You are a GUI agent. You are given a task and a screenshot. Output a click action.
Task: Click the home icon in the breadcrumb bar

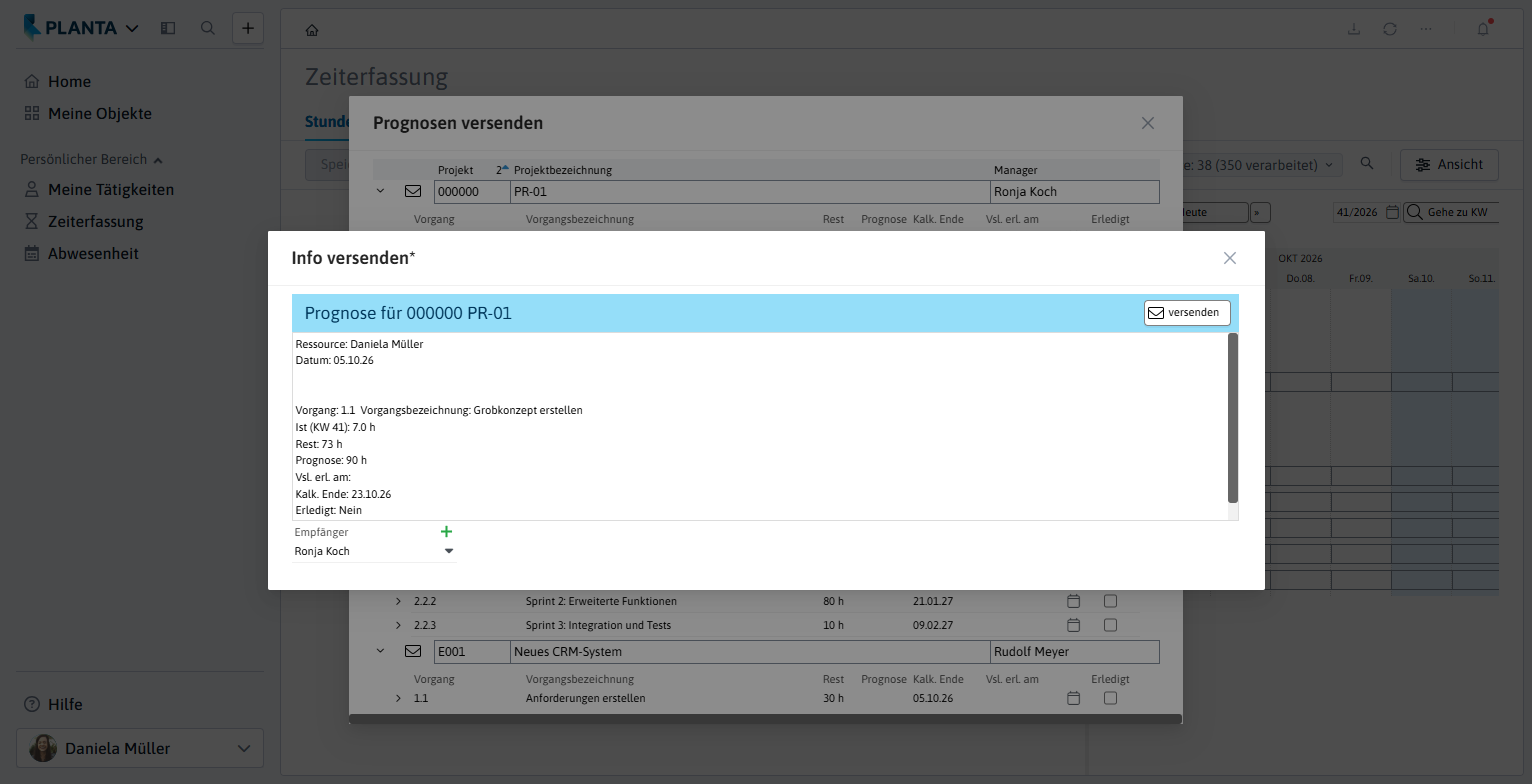312,30
